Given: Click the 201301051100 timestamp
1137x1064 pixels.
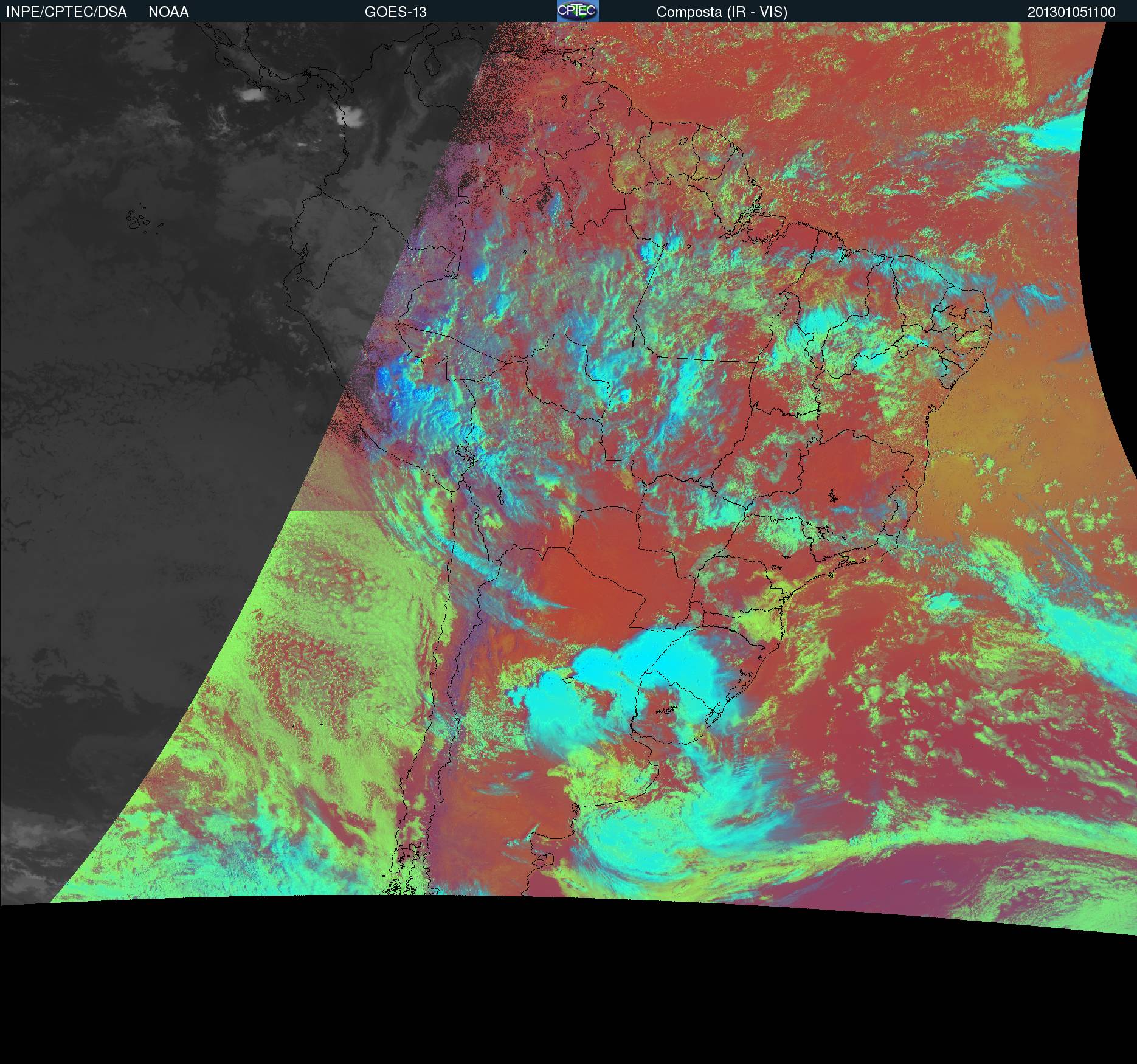Looking at the screenshot, I should point(1071,12).
